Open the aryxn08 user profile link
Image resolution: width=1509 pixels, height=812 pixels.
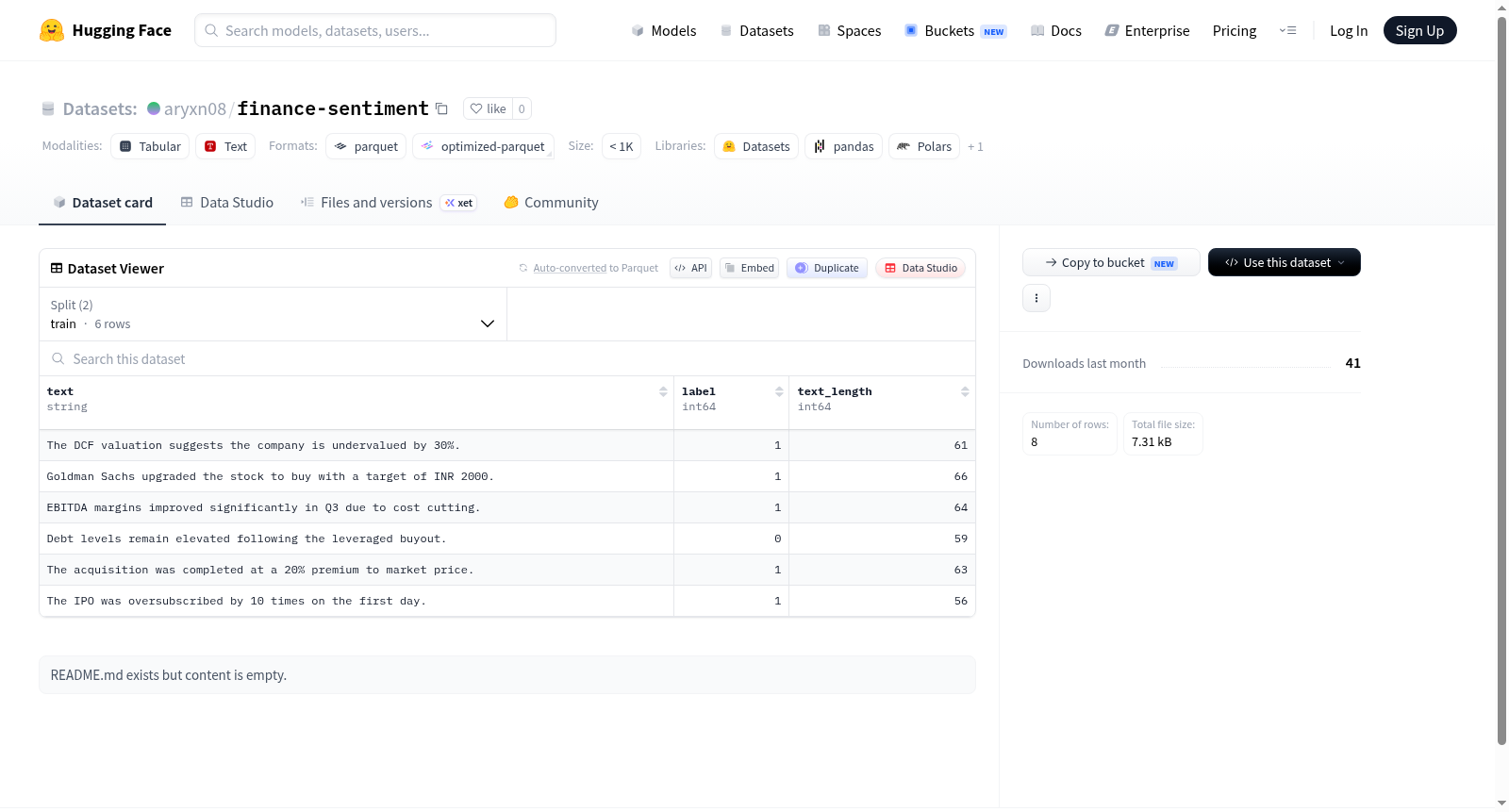point(195,108)
